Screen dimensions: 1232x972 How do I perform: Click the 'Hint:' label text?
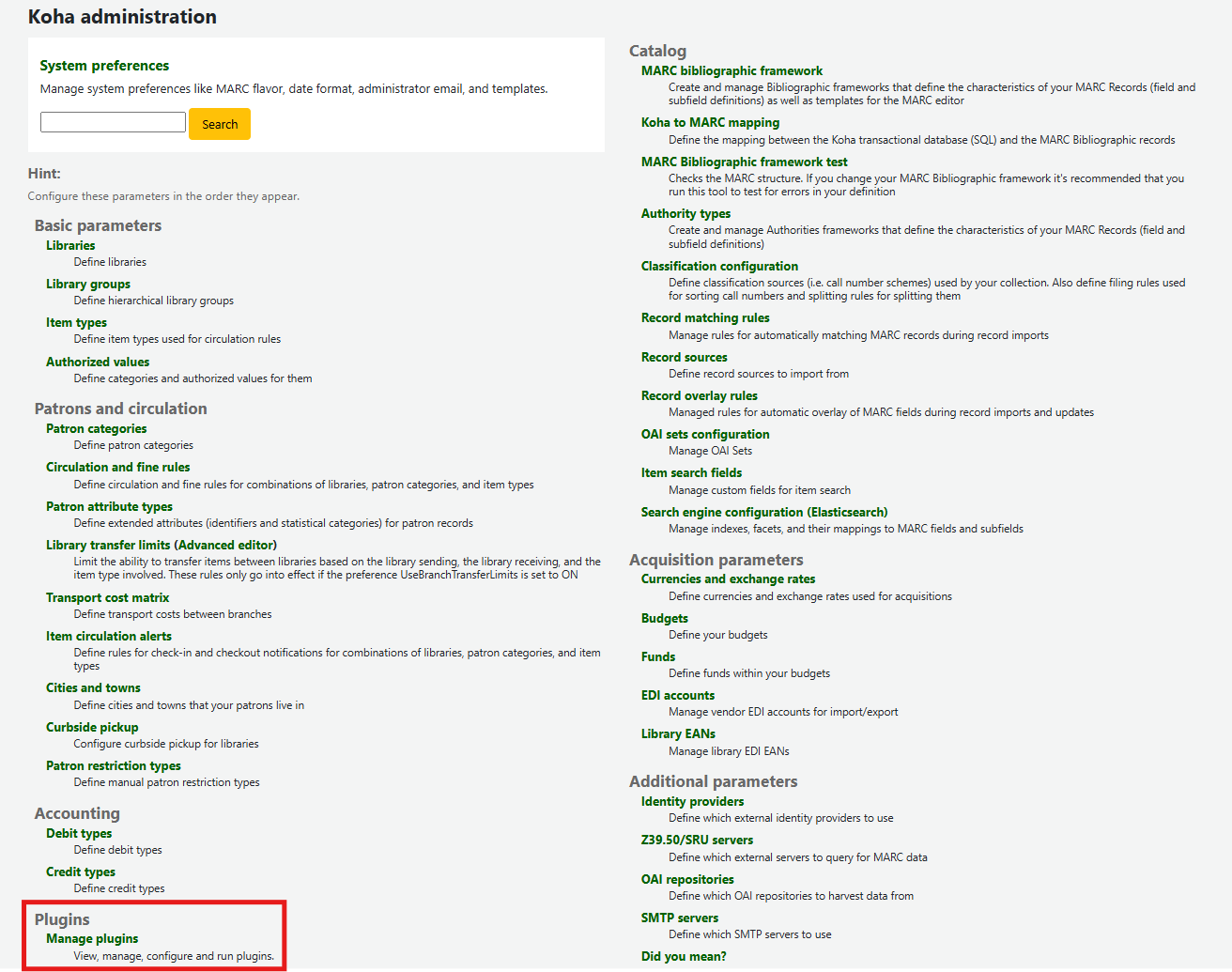pyautogui.click(x=44, y=174)
